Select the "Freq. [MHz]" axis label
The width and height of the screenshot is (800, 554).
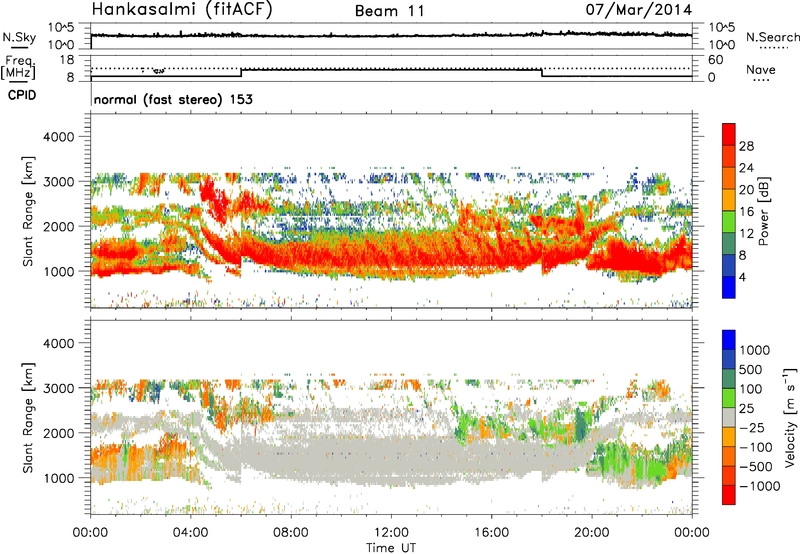(19, 67)
